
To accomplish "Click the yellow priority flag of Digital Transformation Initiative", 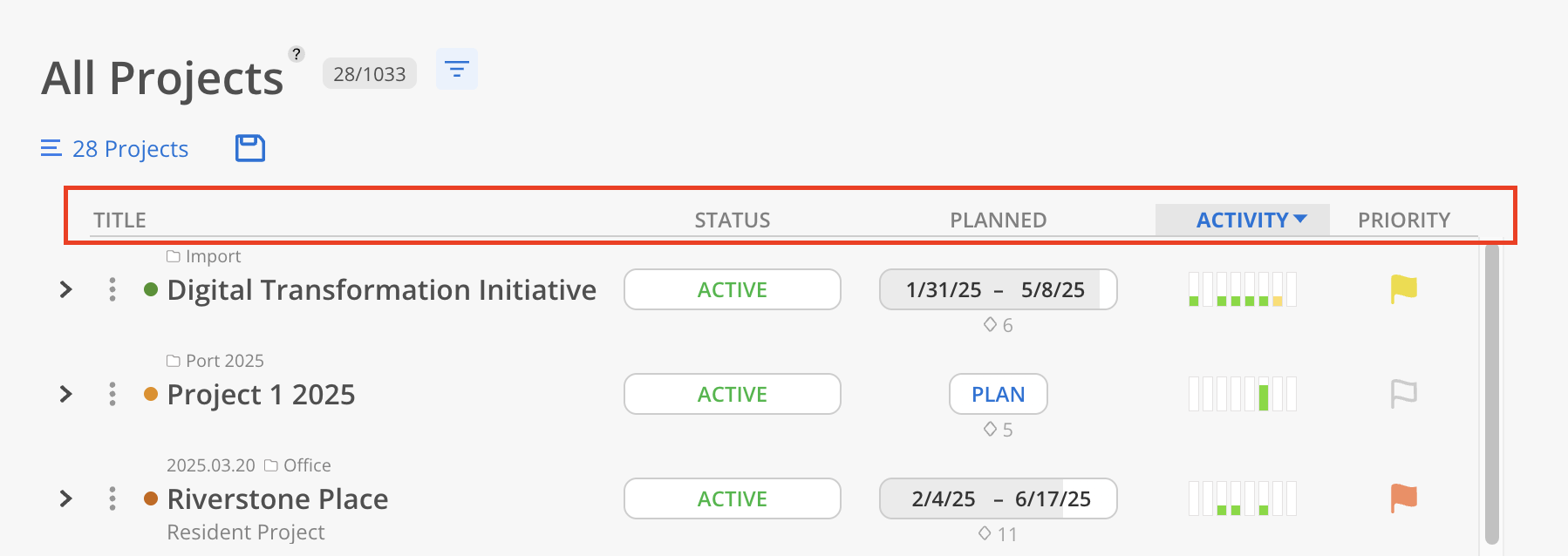I will (1403, 289).
